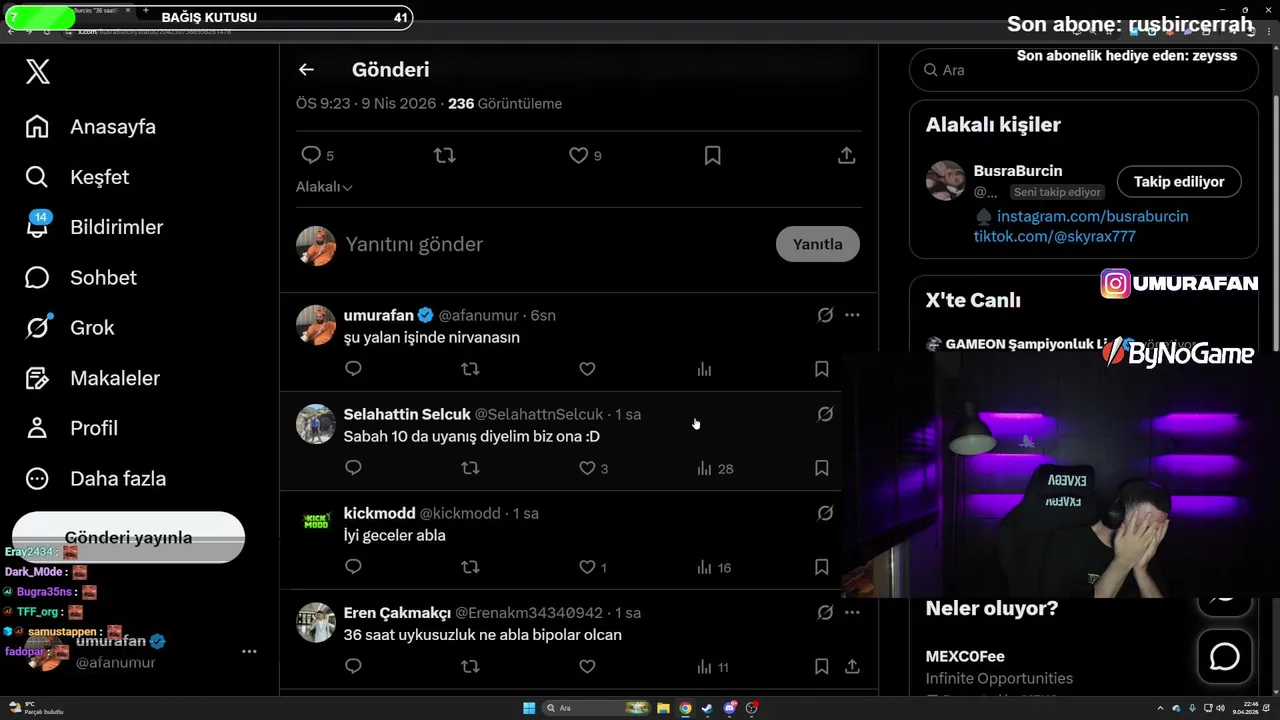Like Selahattin Selcuk's comment with 3 likes
The image size is (1280, 720).
[594, 468]
